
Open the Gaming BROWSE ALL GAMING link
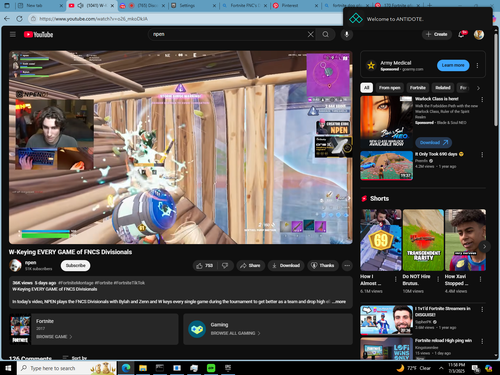235,333
